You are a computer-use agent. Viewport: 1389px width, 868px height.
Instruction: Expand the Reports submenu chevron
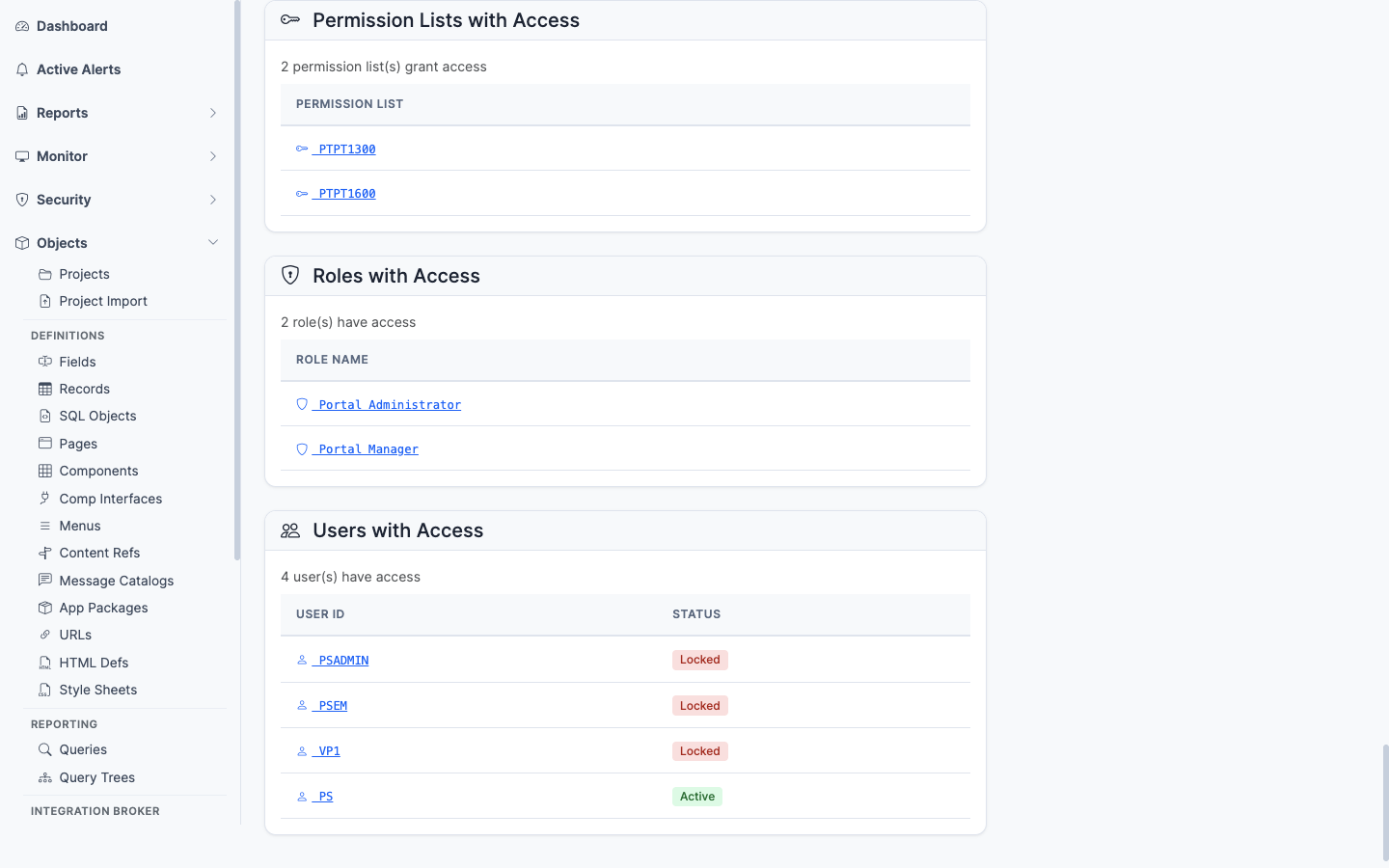[213, 113]
